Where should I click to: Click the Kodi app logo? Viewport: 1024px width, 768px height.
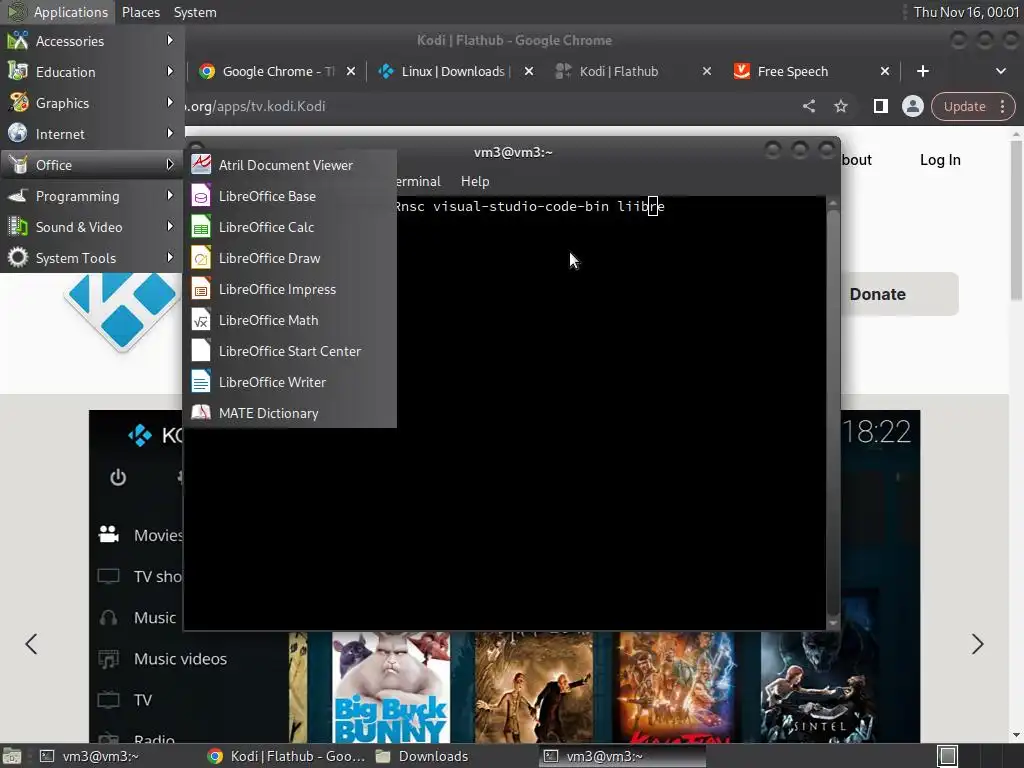[123, 312]
